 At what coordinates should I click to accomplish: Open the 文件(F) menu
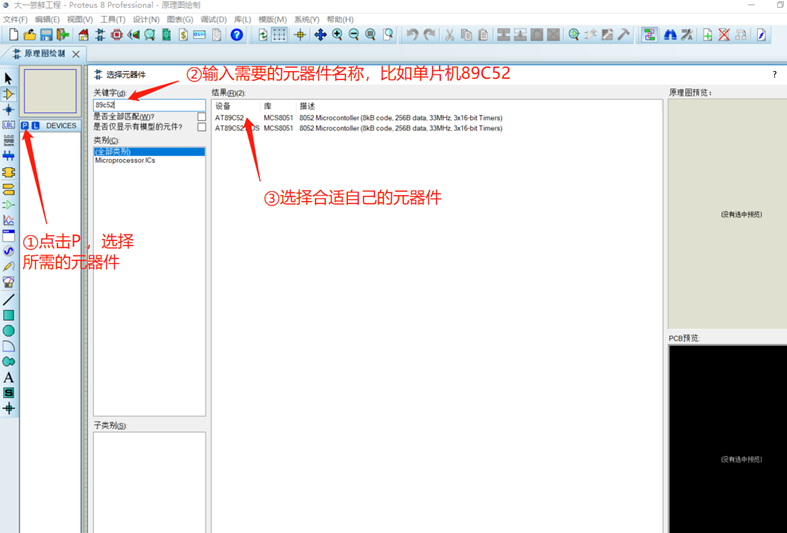(16, 19)
